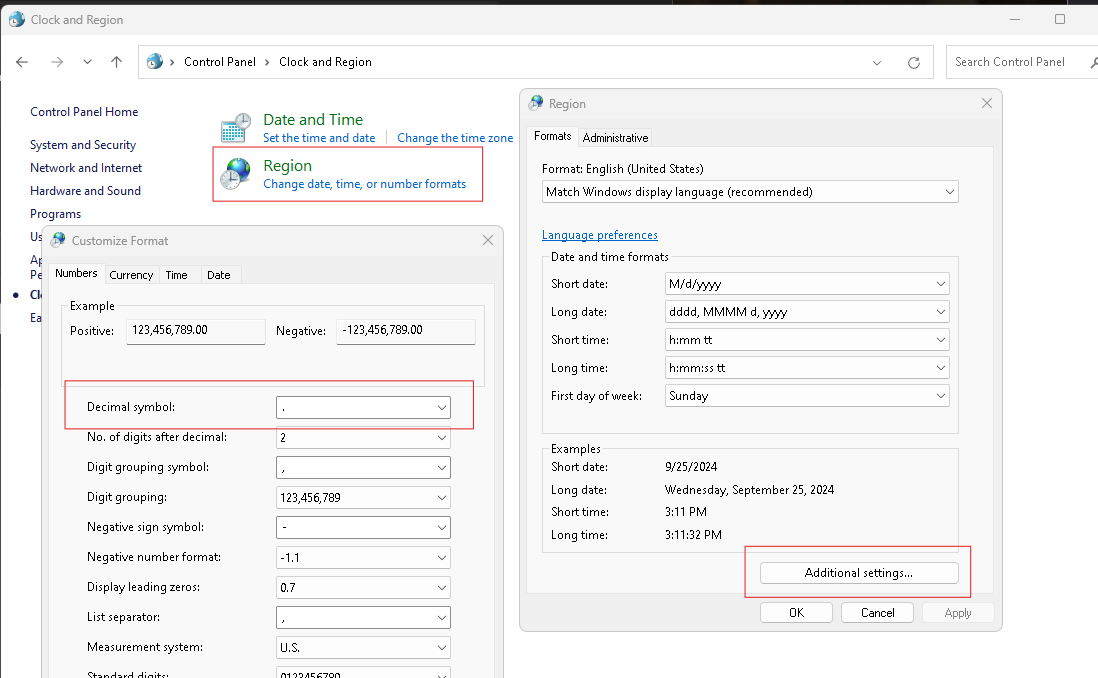Close the Customize Format dialog
This screenshot has width=1098, height=678.
tap(488, 240)
